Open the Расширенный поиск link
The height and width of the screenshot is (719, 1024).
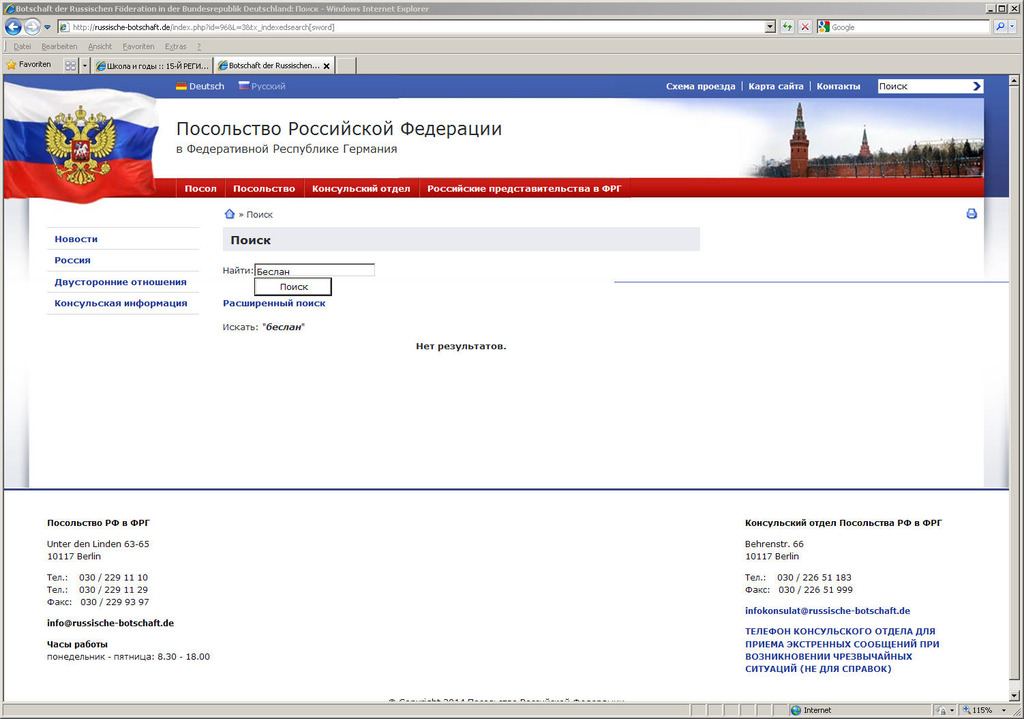(274, 303)
